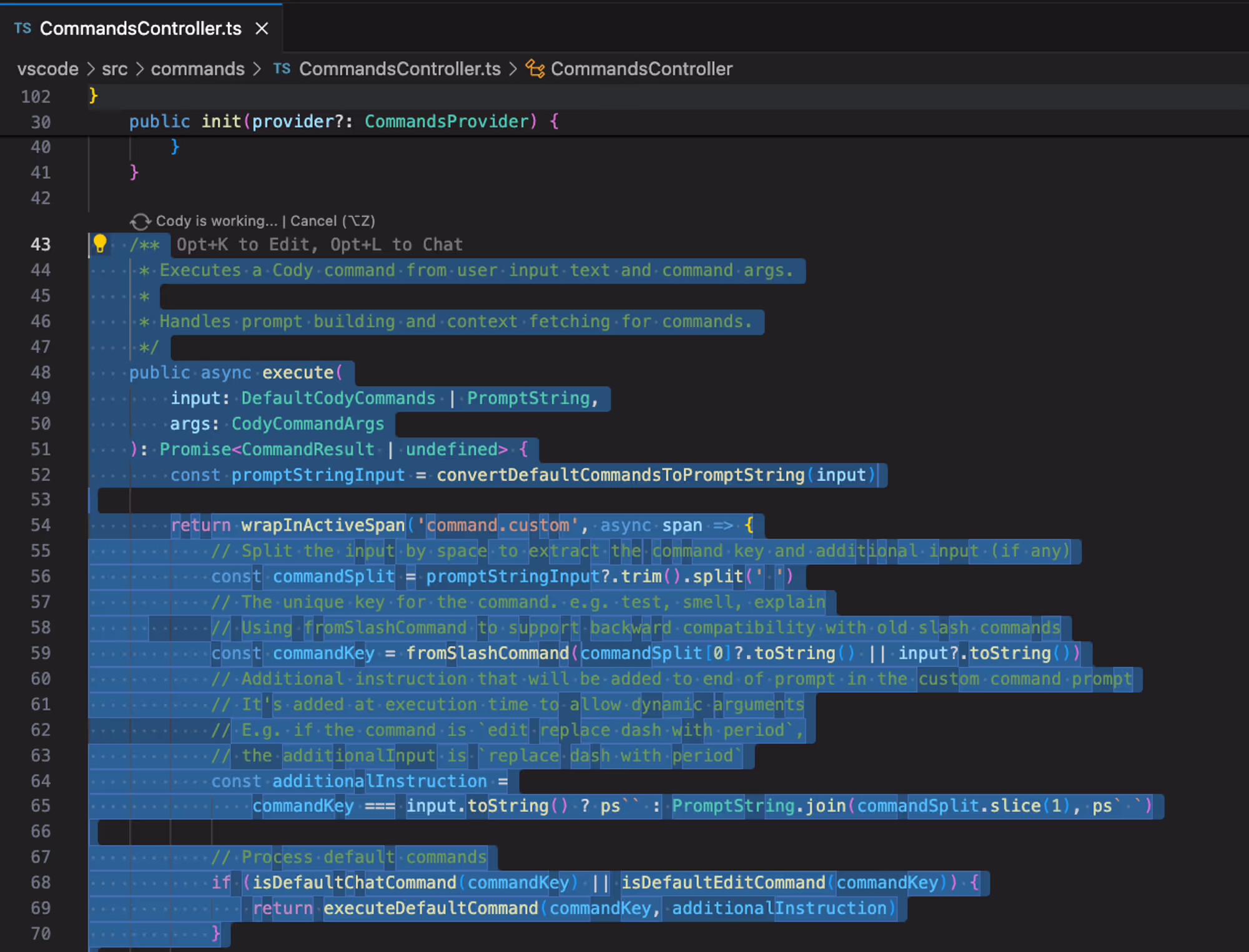Click the sticky scroll line 'public init'
Viewport: 1249px width, 952px height.
pyautogui.click(x=343, y=122)
